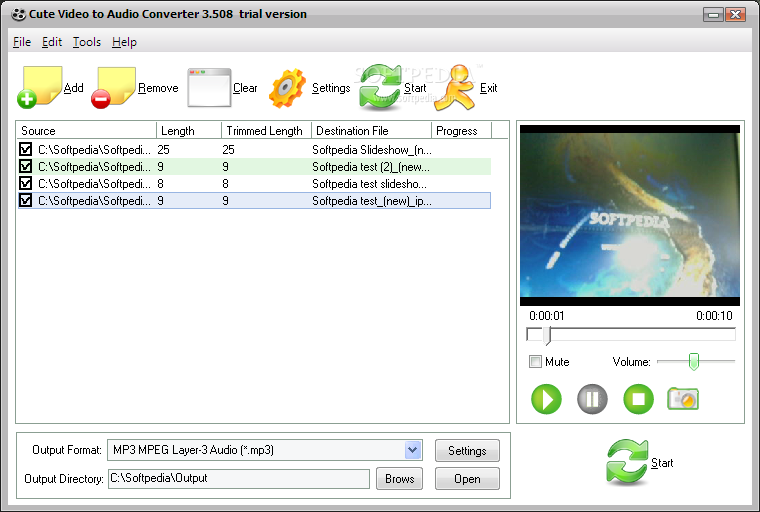This screenshot has height=512, width=760.
Task: Enable the Mute checkbox
Action: (535, 362)
